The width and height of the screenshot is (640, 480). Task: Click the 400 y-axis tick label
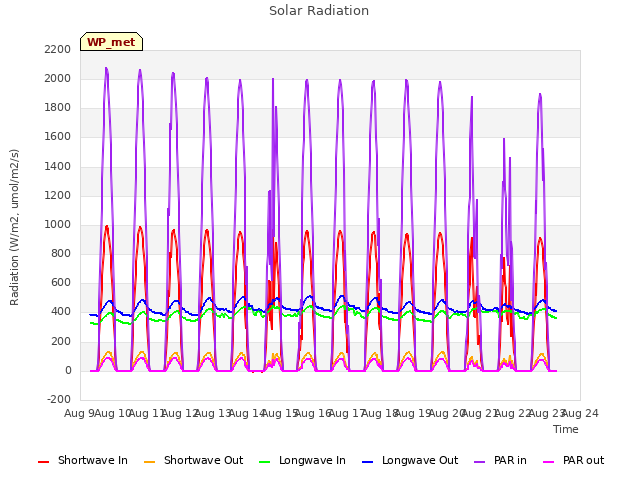tap(61, 312)
